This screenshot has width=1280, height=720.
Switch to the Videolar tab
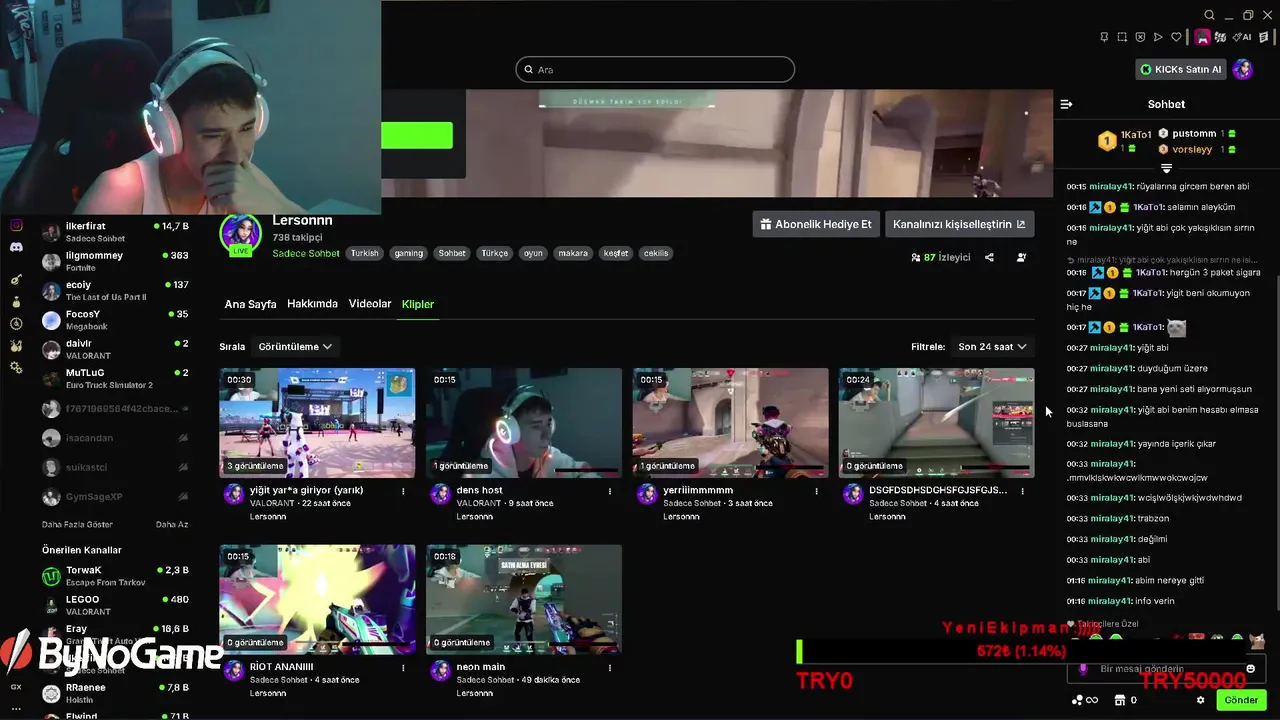(370, 304)
